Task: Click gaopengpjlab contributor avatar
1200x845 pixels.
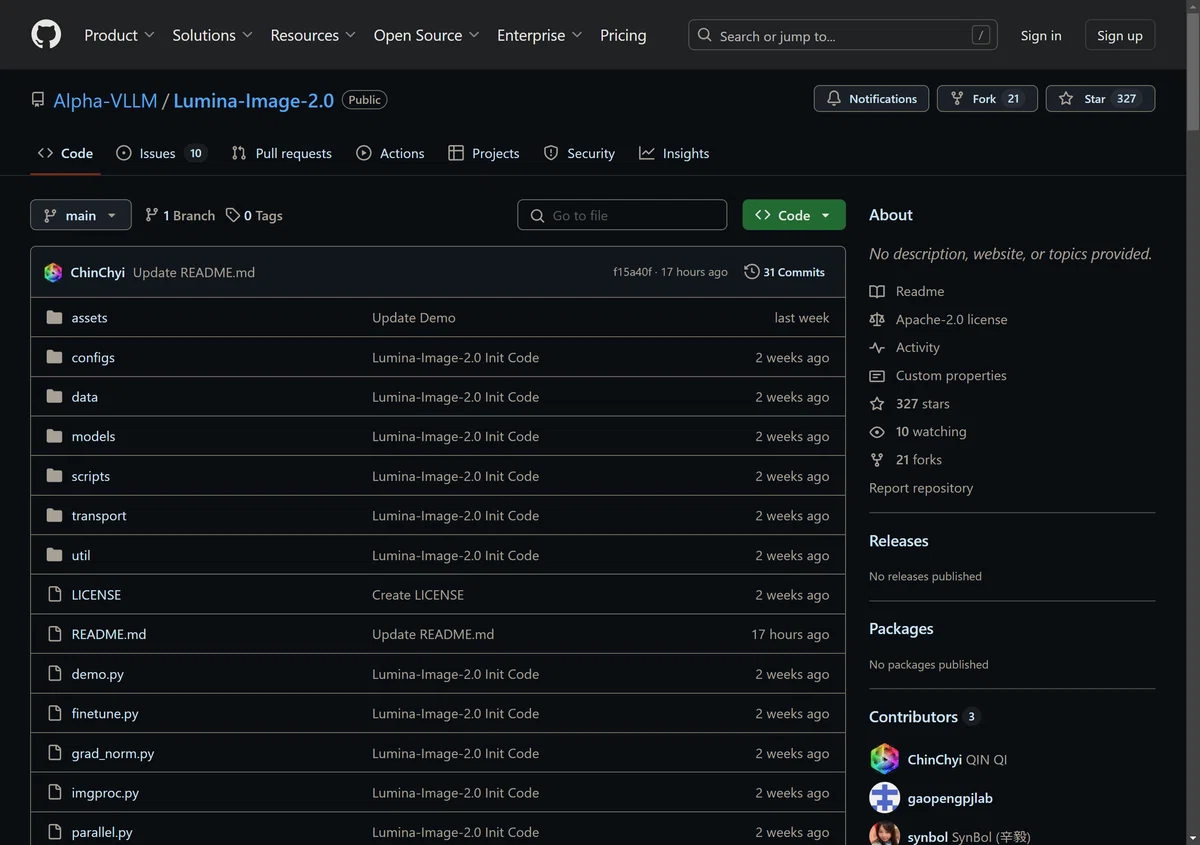Action: [885, 798]
